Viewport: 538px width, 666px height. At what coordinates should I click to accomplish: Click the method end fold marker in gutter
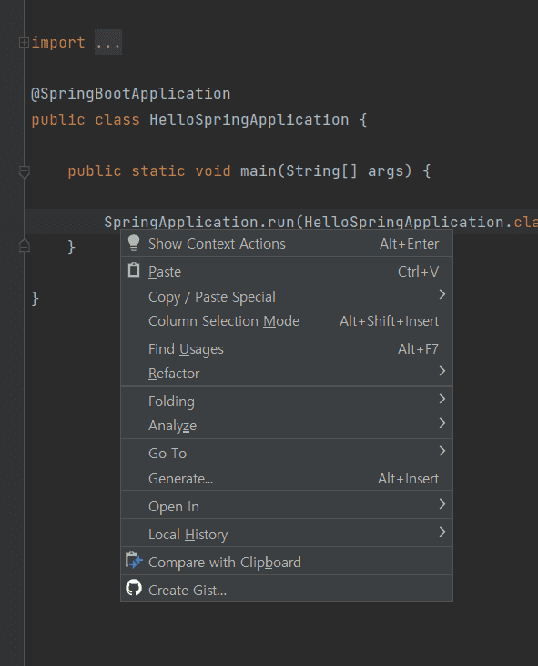(24, 246)
